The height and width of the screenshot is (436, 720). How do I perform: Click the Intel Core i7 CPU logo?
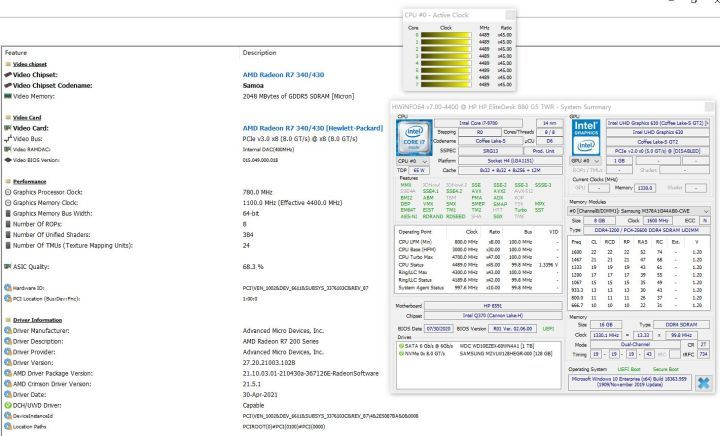coord(414,138)
